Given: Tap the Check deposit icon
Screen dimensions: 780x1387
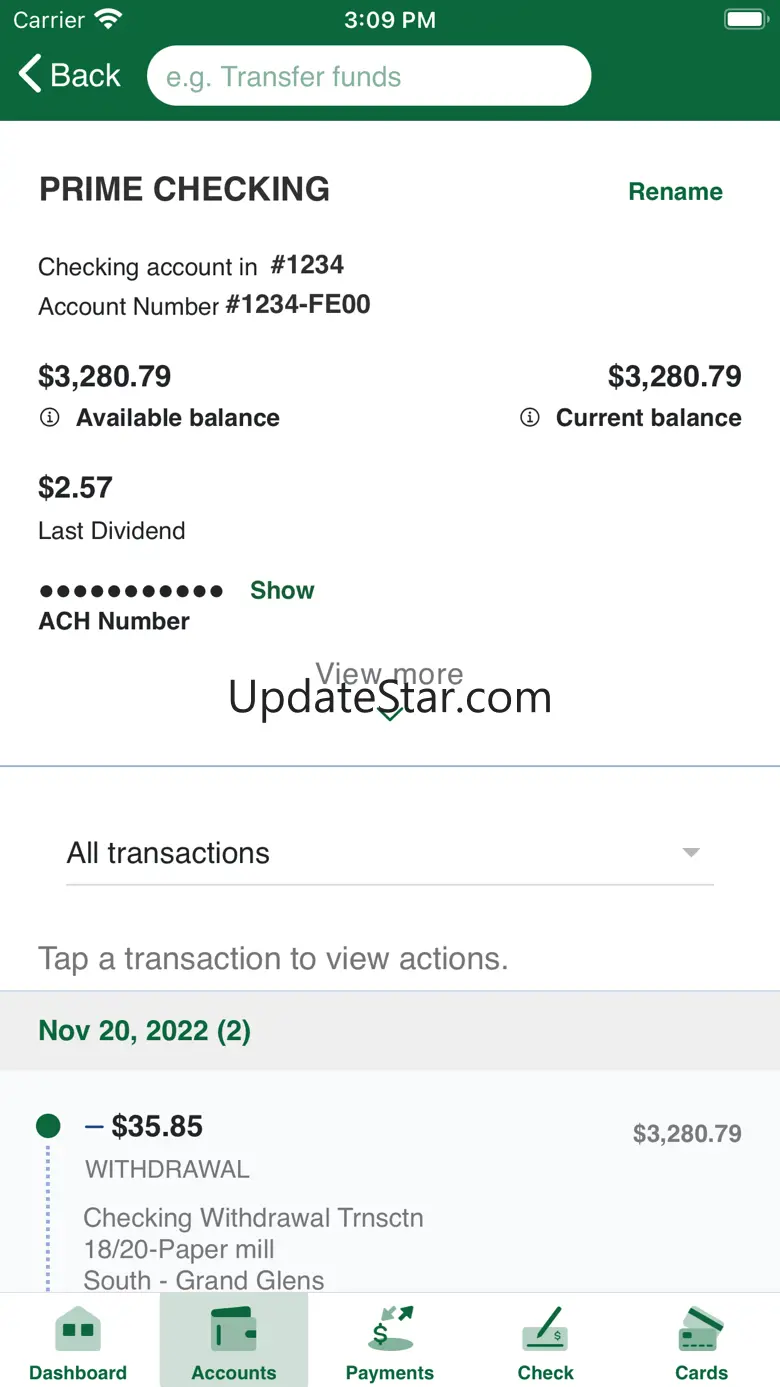Looking at the screenshot, I should (x=546, y=1329).
